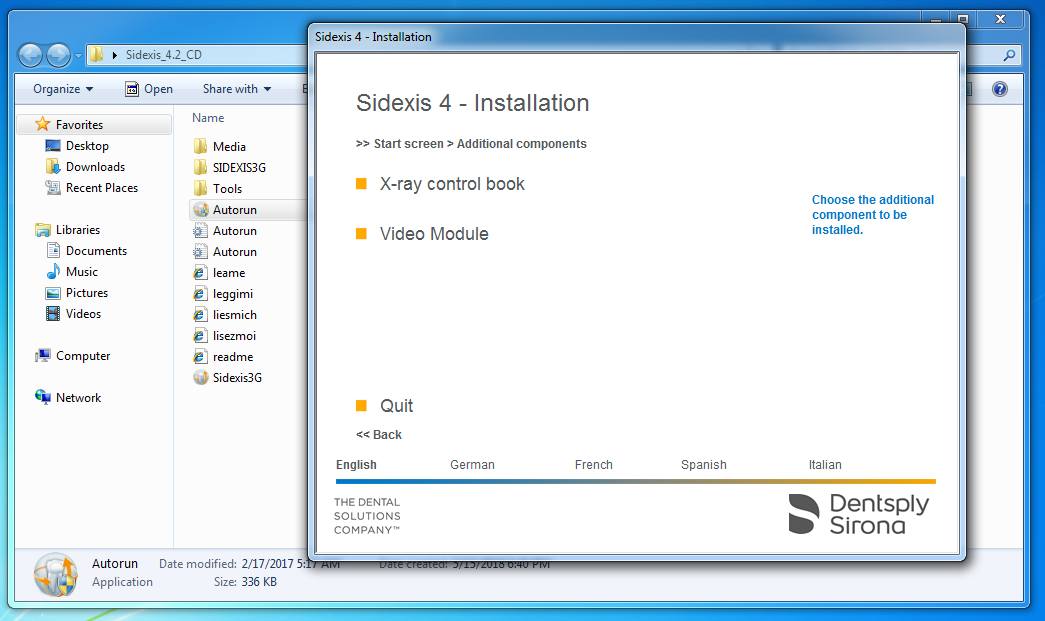Select the readme file
The width and height of the screenshot is (1045, 621).
(x=233, y=356)
